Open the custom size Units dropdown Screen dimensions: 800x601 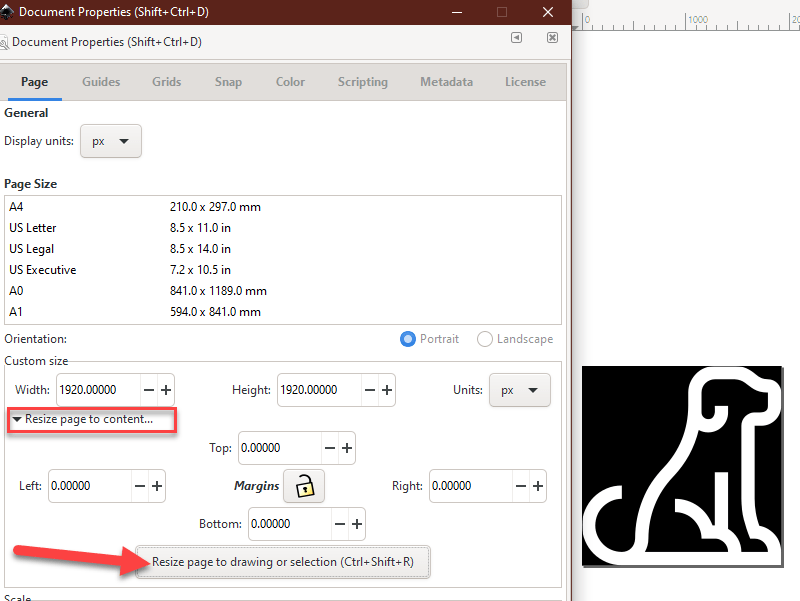pyautogui.click(x=519, y=390)
